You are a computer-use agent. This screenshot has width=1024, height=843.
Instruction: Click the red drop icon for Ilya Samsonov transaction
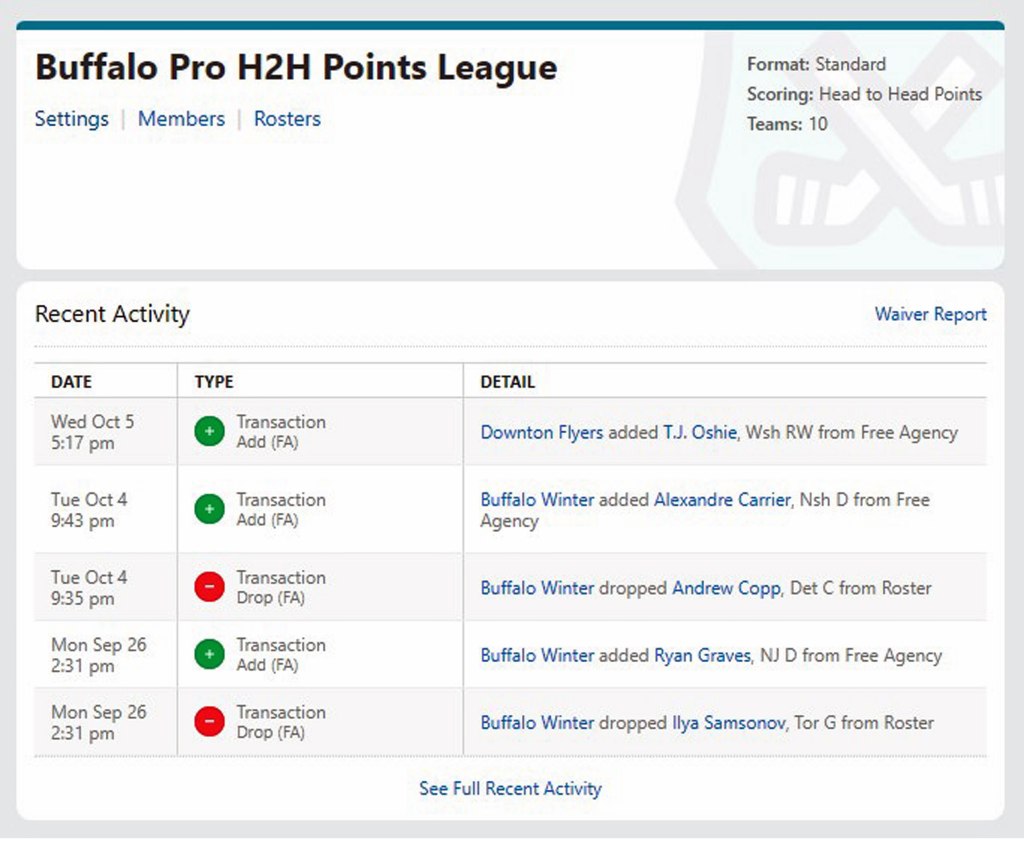tap(209, 722)
